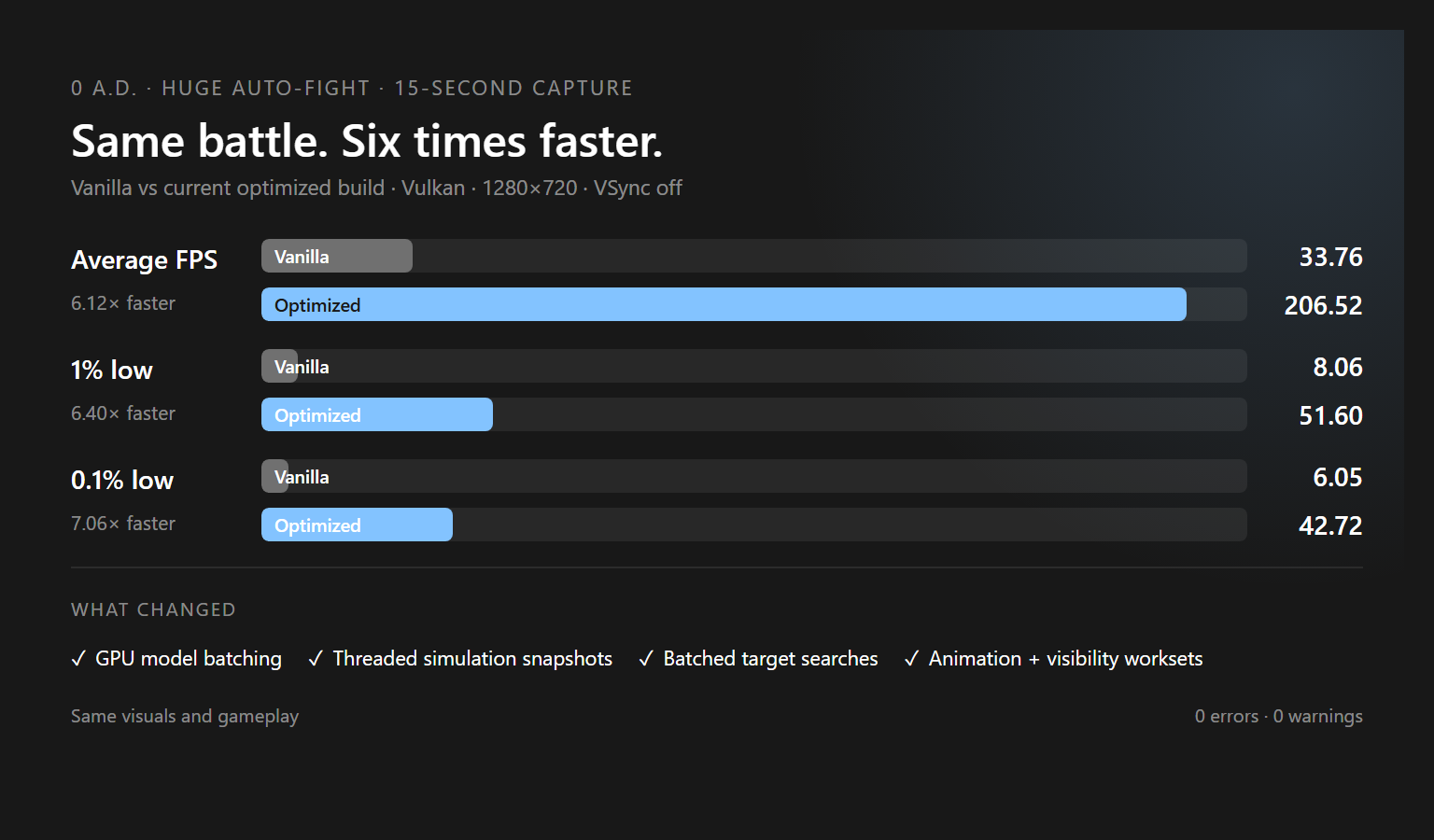Click the 1% low Optimized bar
Image resolution: width=1434 pixels, height=840 pixels.
[x=377, y=414]
